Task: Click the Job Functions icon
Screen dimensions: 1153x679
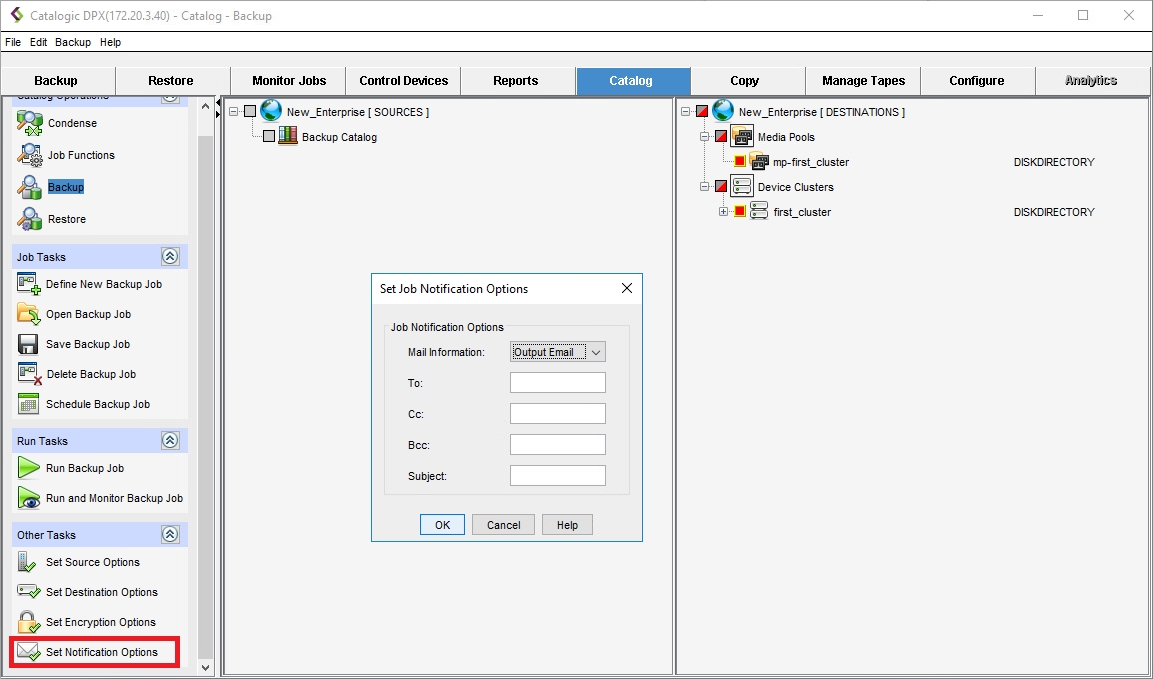Action: coord(29,156)
